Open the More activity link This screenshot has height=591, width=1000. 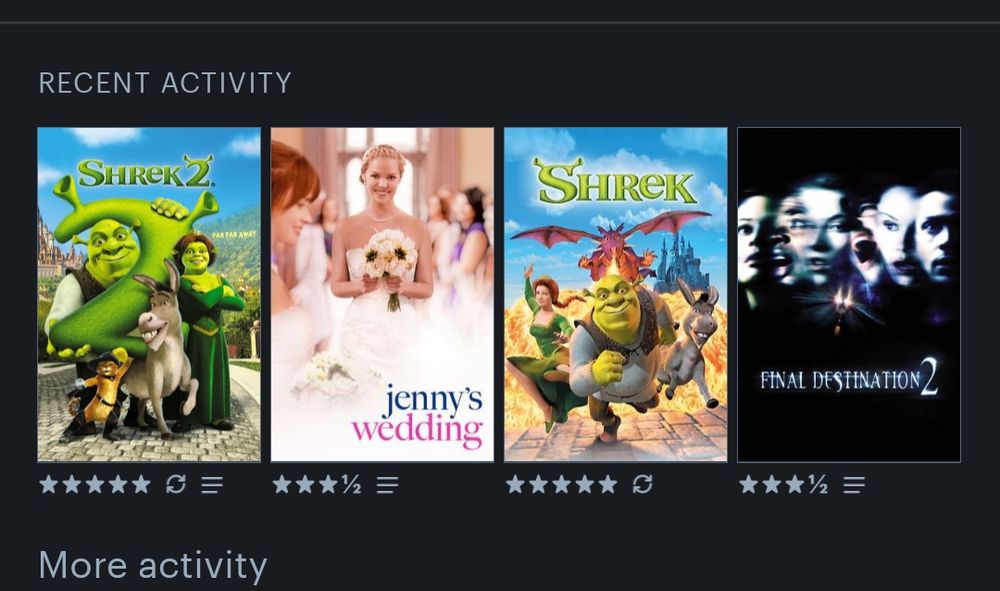(x=153, y=566)
